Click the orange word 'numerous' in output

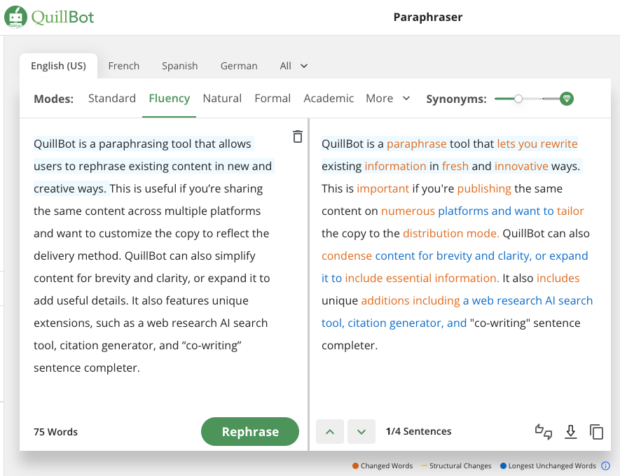[408, 211]
